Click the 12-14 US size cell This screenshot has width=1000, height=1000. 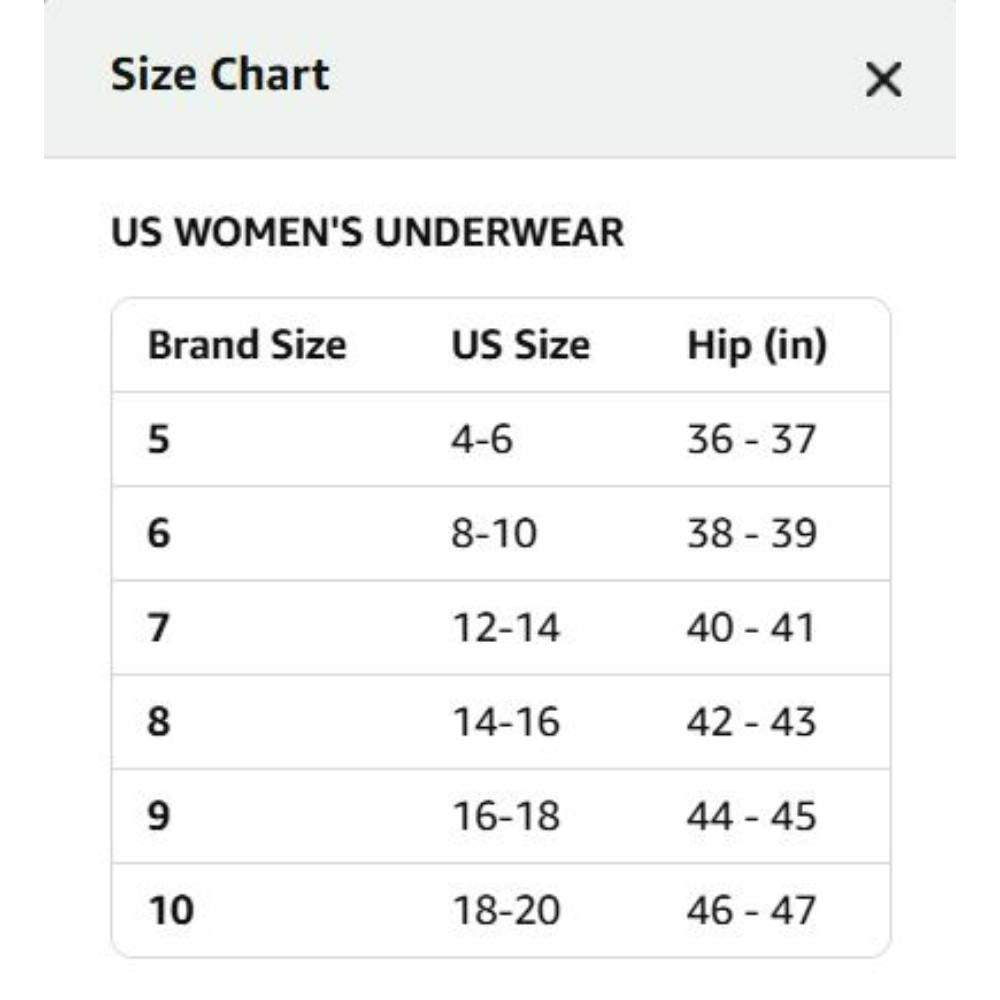click(506, 628)
